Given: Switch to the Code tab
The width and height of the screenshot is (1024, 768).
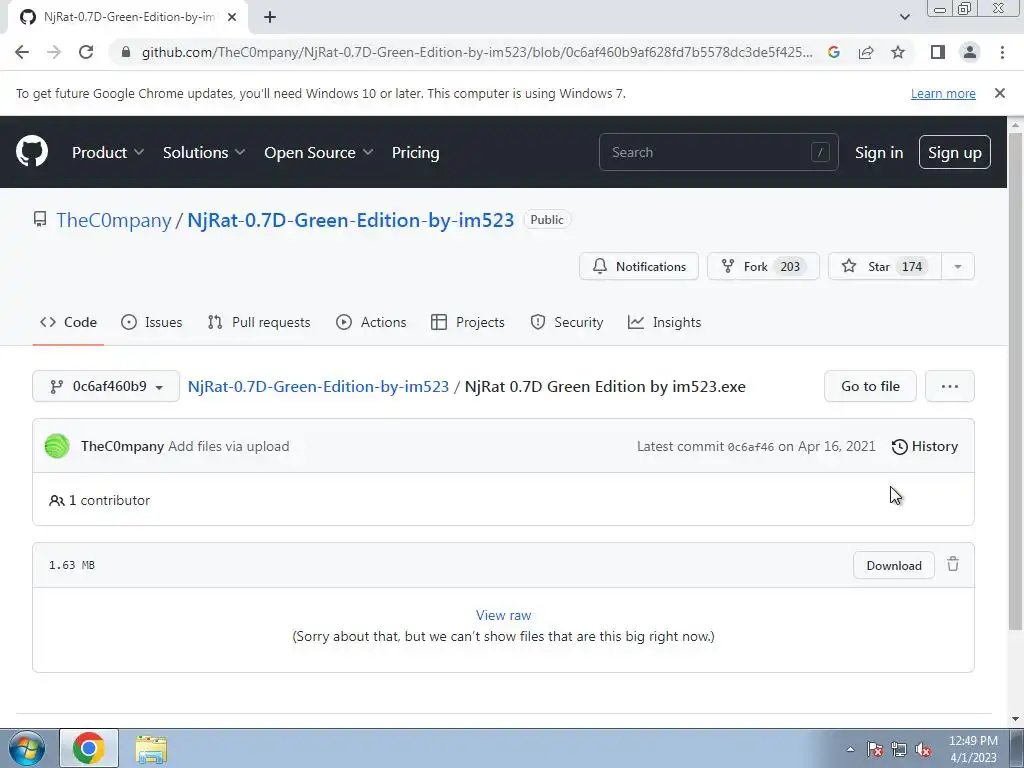Looking at the screenshot, I should point(68,322).
